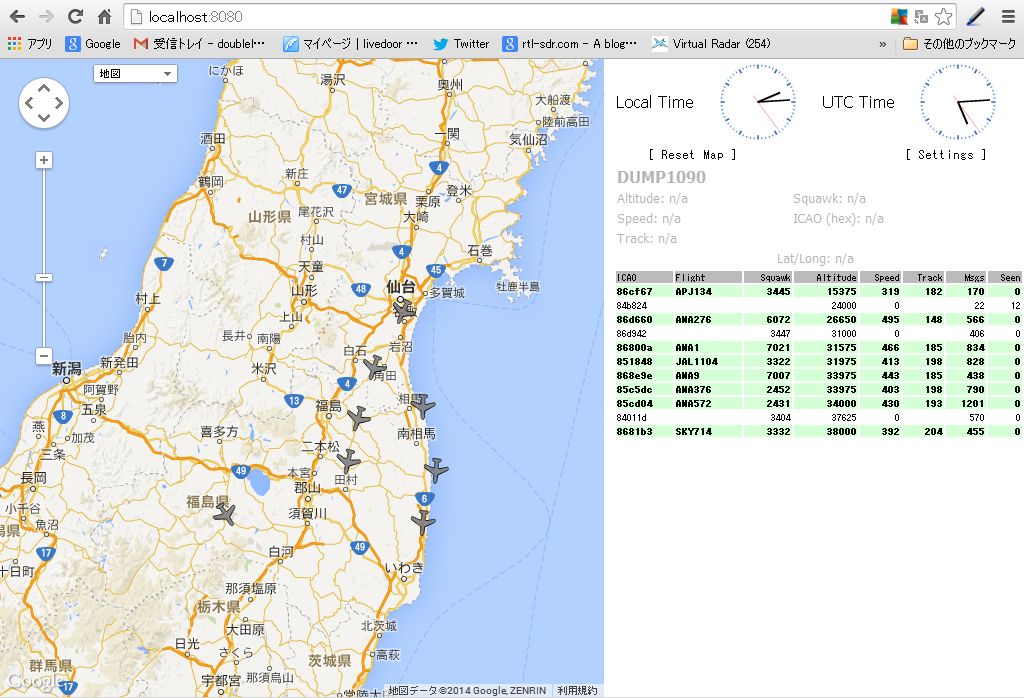Select the ANA572 flight row

coord(819,404)
